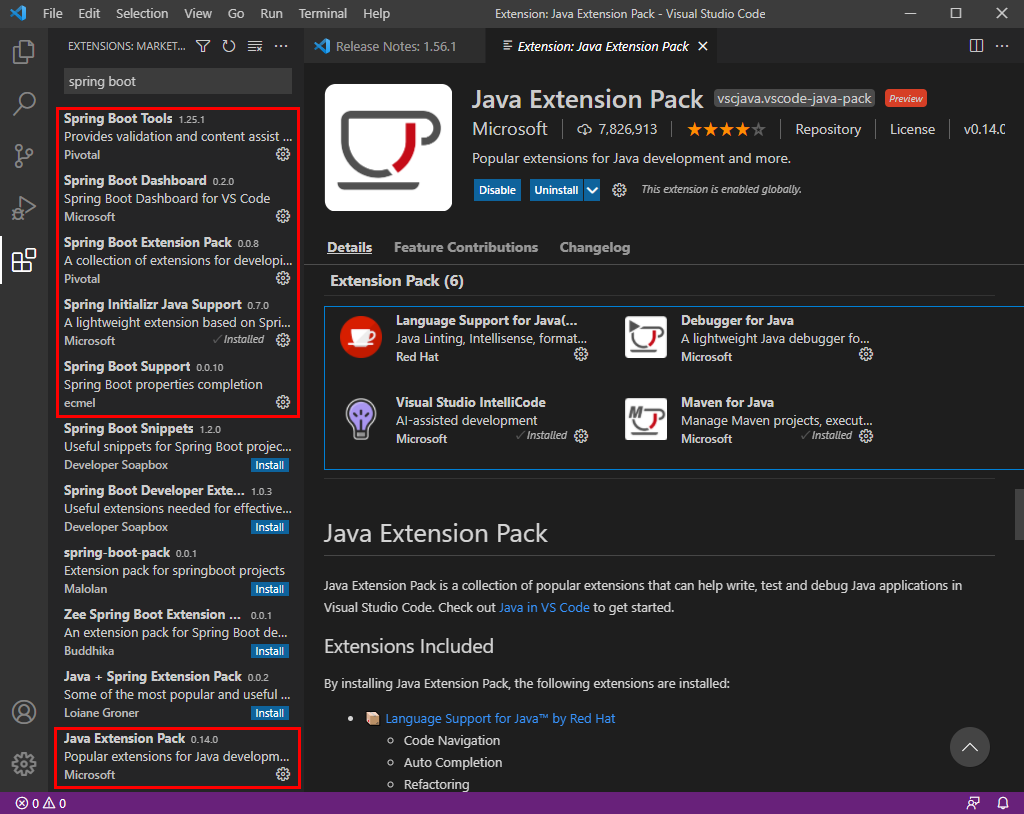Open the Repository link
Screen dimensions: 1024x814
[828, 129]
